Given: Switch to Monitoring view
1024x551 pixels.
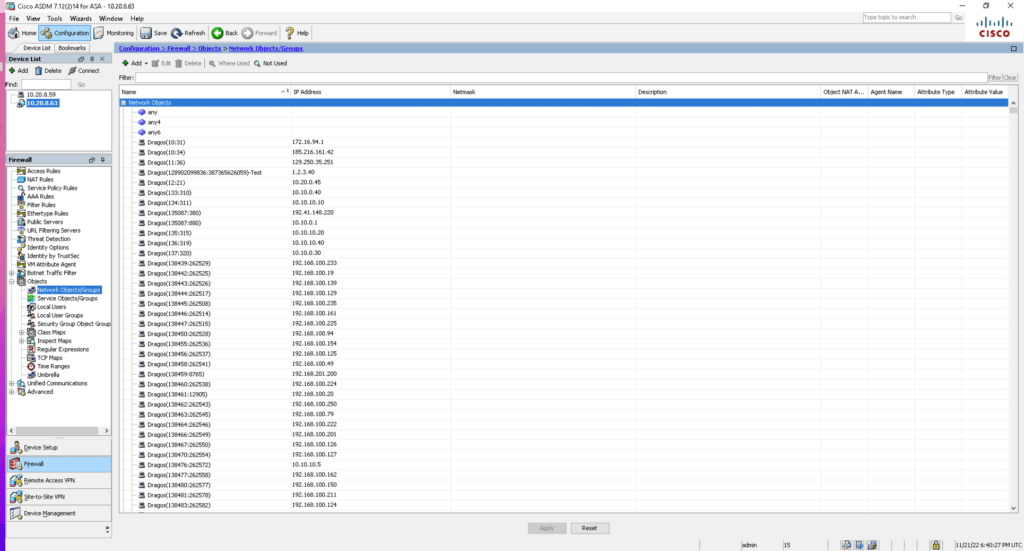Looking at the screenshot, I should pyautogui.click(x=114, y=33).
